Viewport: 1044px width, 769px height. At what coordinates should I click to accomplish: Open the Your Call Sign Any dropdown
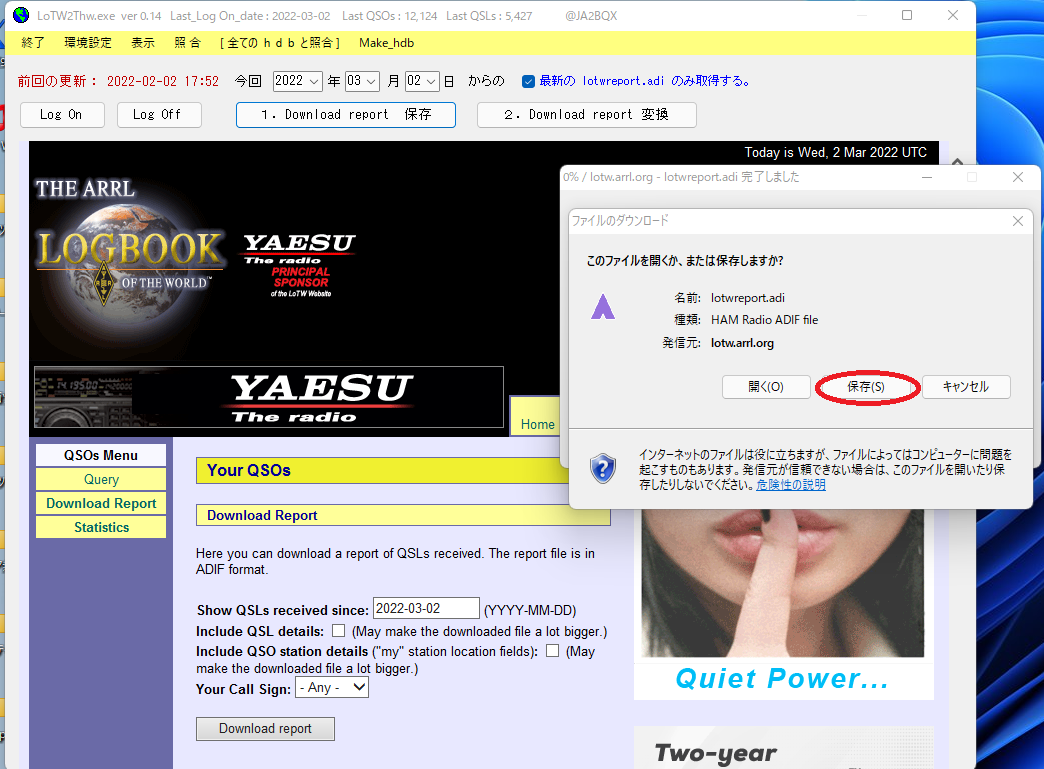click(332, 687)
